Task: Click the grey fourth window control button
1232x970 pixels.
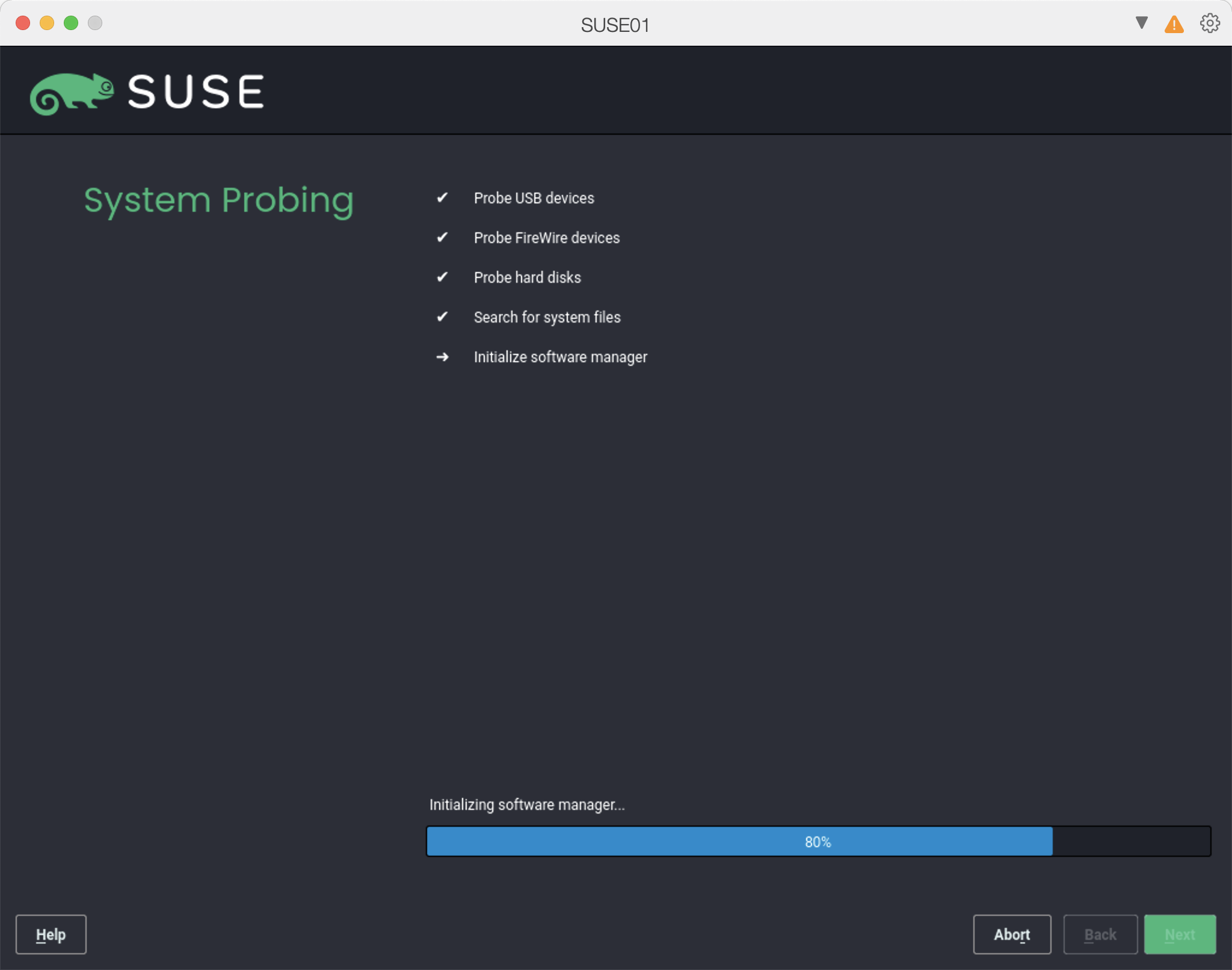Action: 95,23
